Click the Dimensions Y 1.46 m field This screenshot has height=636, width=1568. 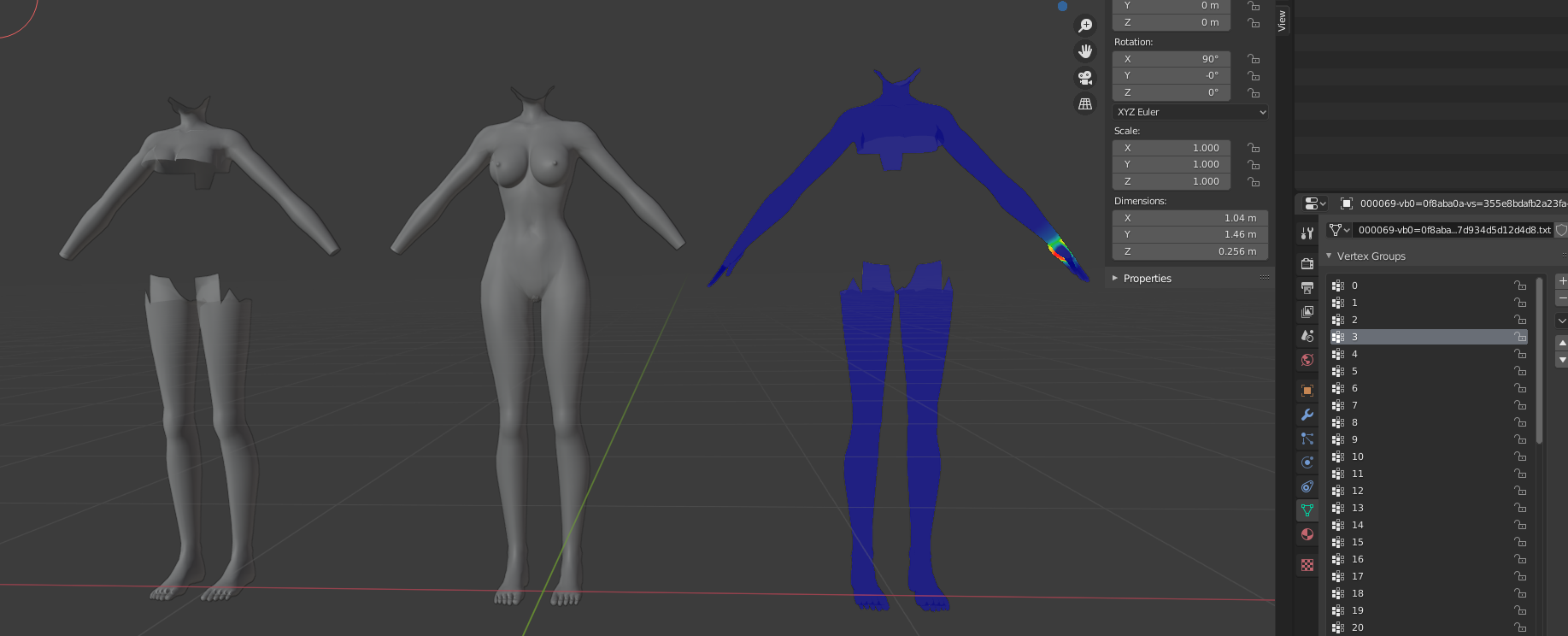point(1190,234)
